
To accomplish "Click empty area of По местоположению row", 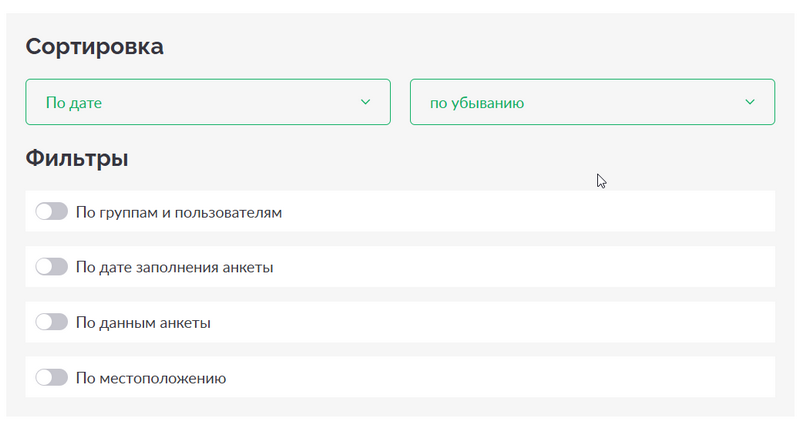I will (x=500, y=377).
